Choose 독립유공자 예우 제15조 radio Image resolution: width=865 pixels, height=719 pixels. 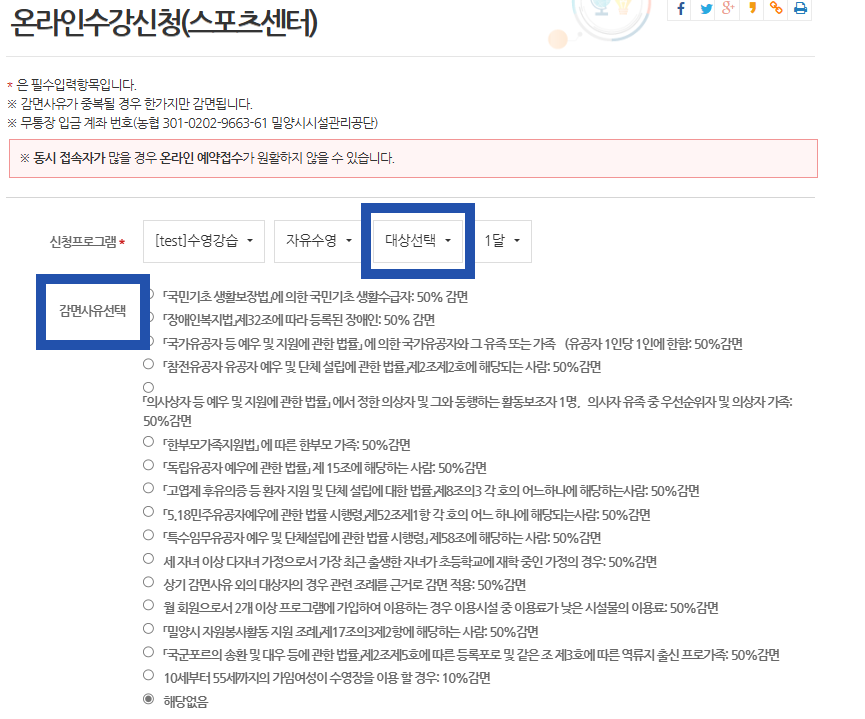pyautogui.click(x=148, y=465)
